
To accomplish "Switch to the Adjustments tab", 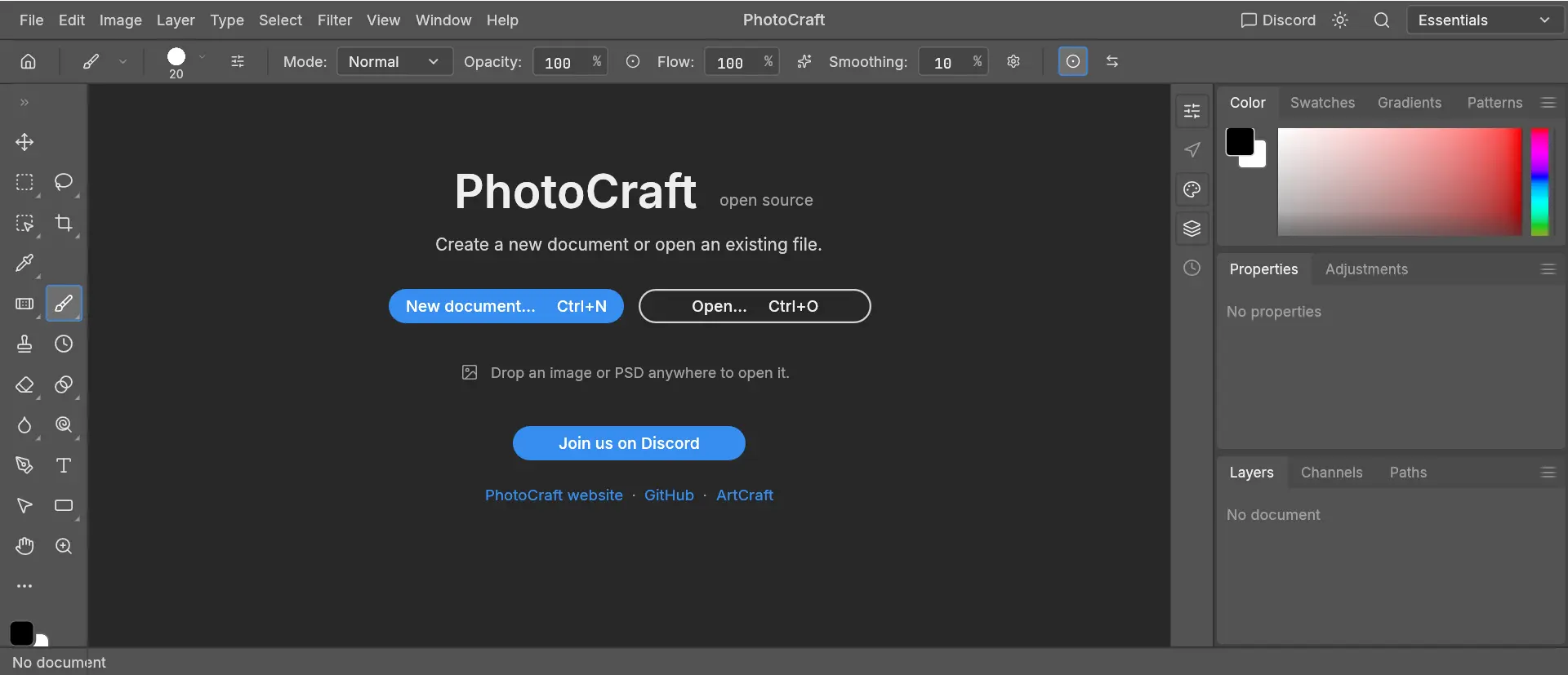I will pyautogui.click(x=1366, y=269).
